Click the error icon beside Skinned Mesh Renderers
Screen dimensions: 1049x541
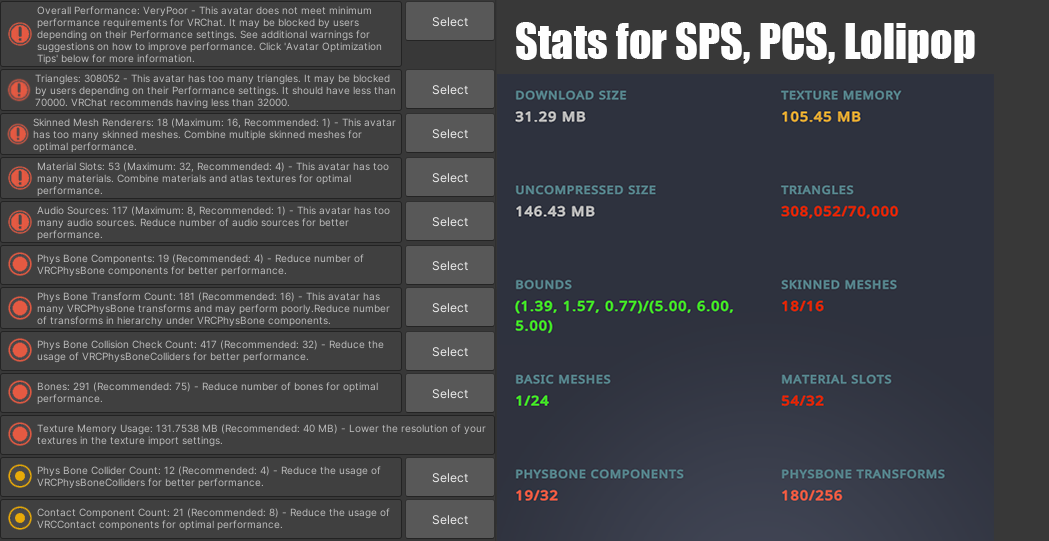pyautogui.click(x=17, y=134)
